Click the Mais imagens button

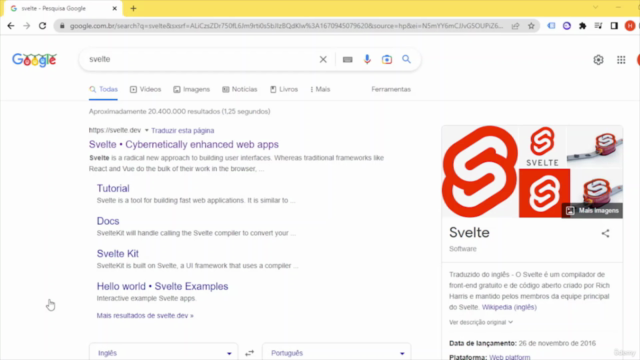coord(592,211)
